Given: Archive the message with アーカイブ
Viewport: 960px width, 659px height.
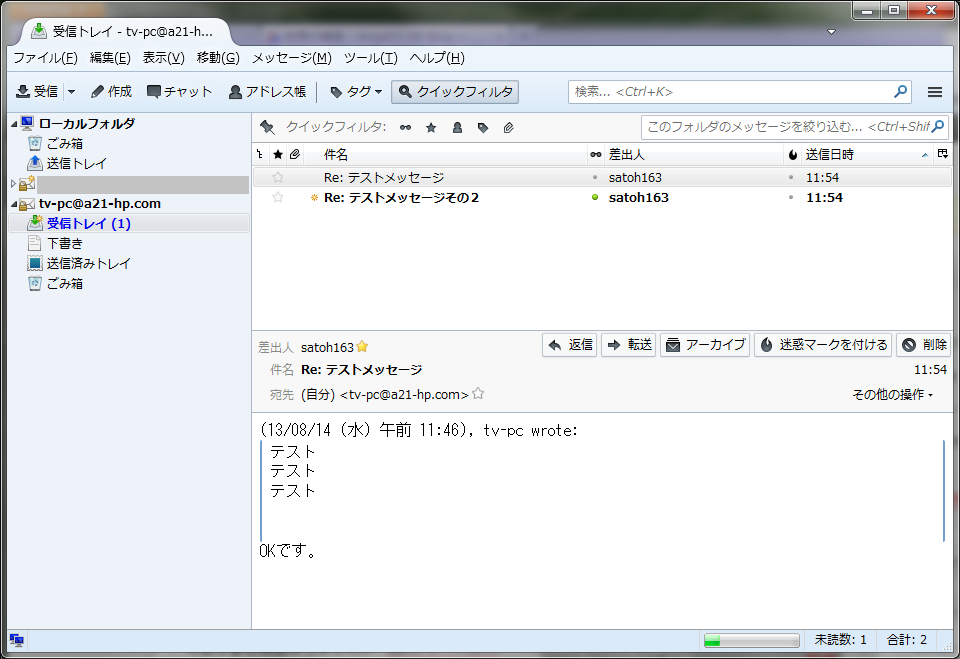Looking at the screenshot, I should (x=705, y=345).
